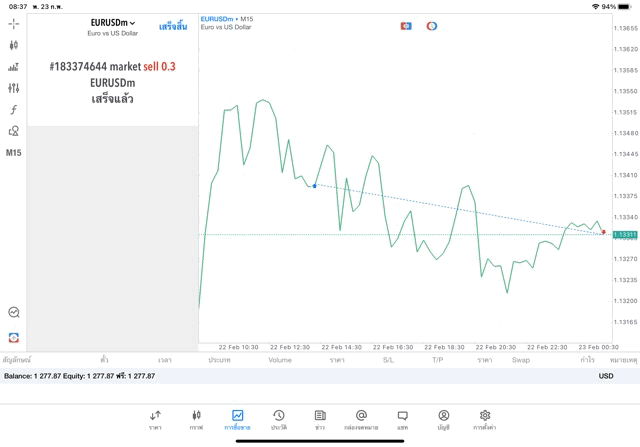Open the แชท chat tab
Viewport: 640px width, 447px height.
(x=402, y=420)
